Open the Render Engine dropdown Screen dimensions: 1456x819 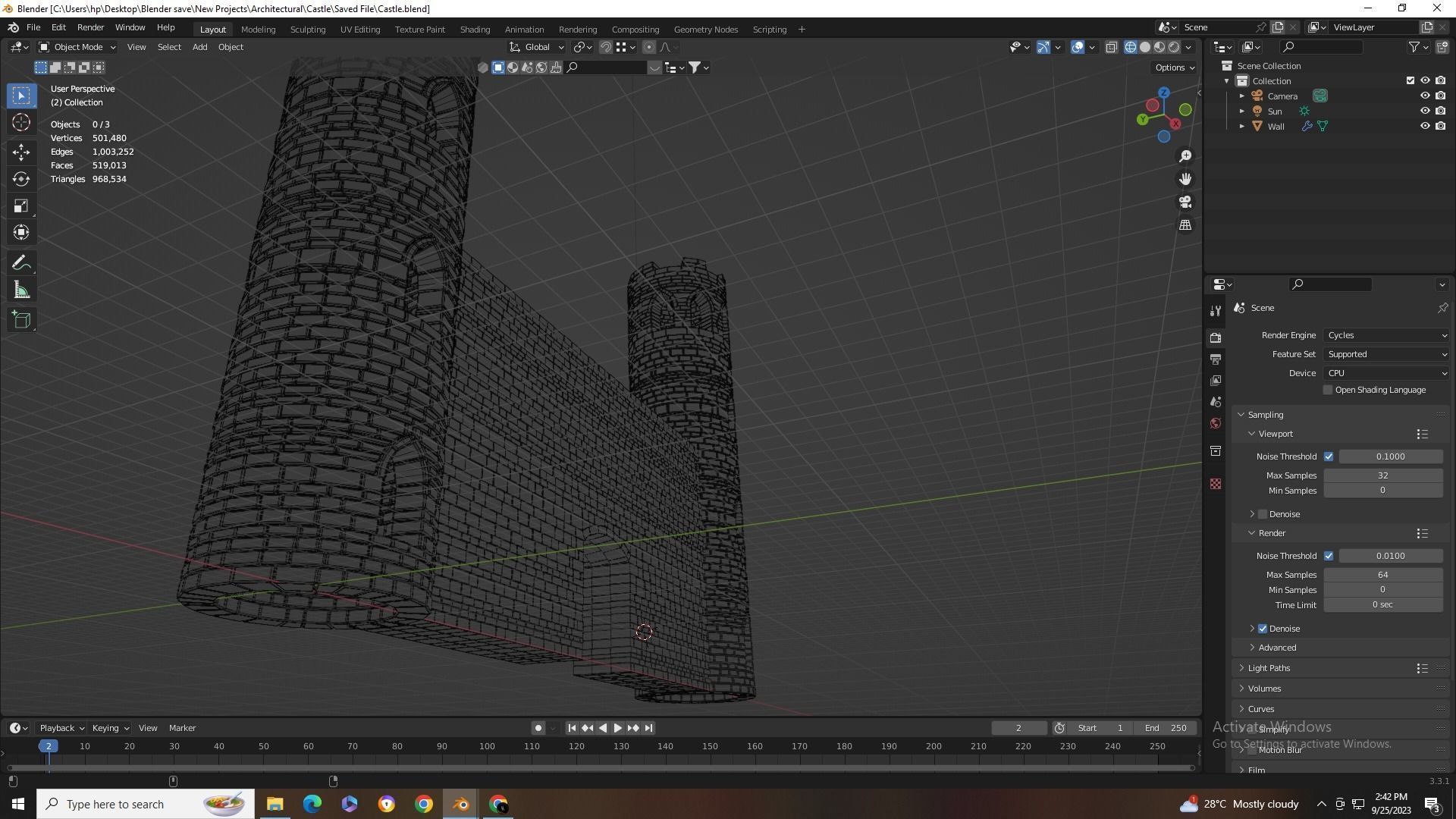coord(1386,335)
